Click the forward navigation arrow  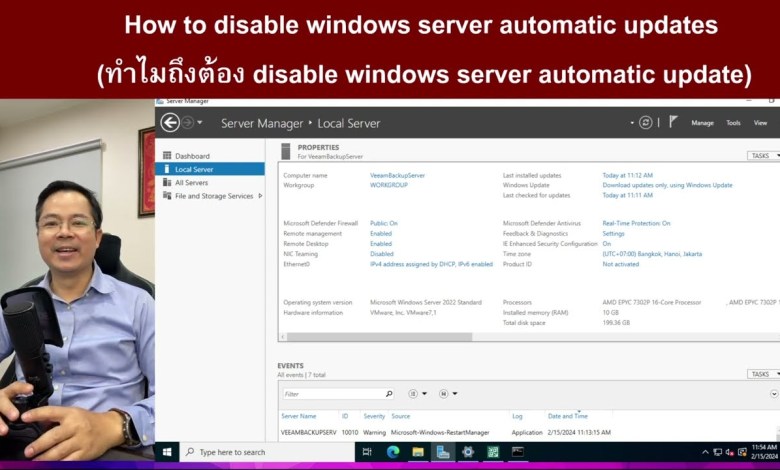click(188, 122)
